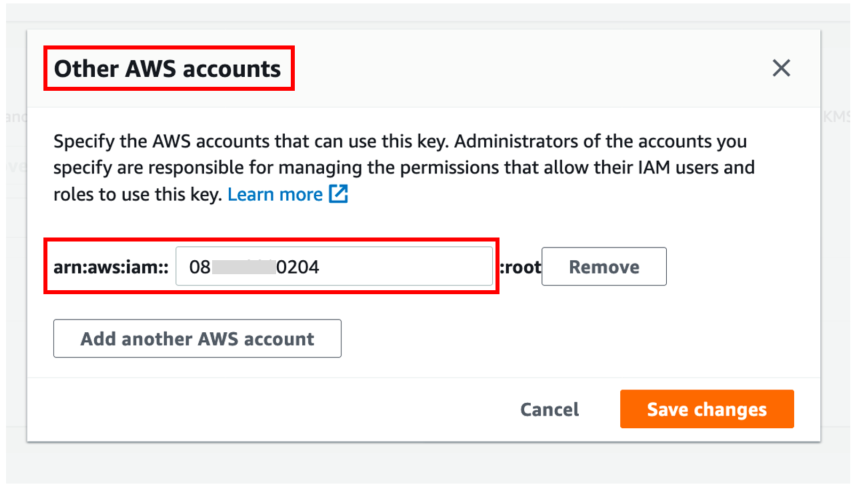Remove the listed AWS account
855x487 pixels.
(x=604, y=266)
